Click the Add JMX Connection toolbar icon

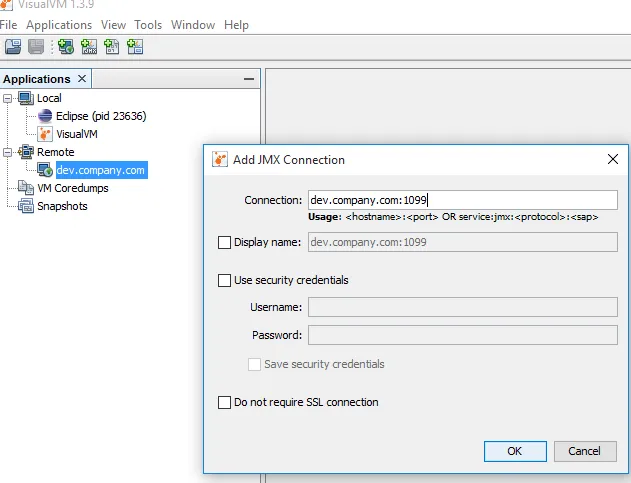coord(89,47)
